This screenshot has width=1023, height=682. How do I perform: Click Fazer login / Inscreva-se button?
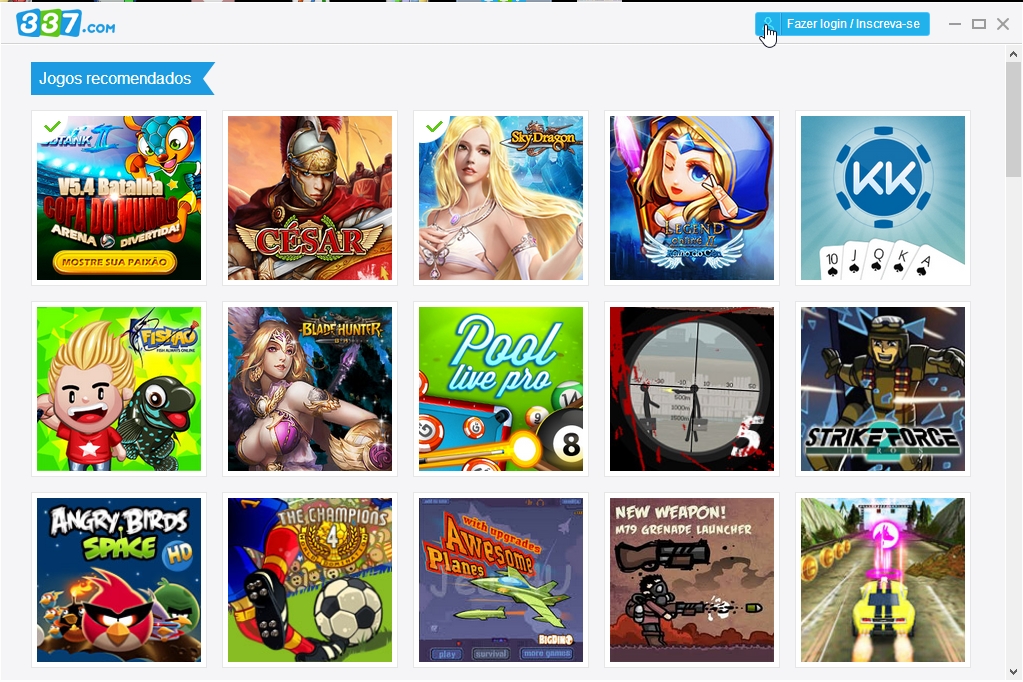842,24
